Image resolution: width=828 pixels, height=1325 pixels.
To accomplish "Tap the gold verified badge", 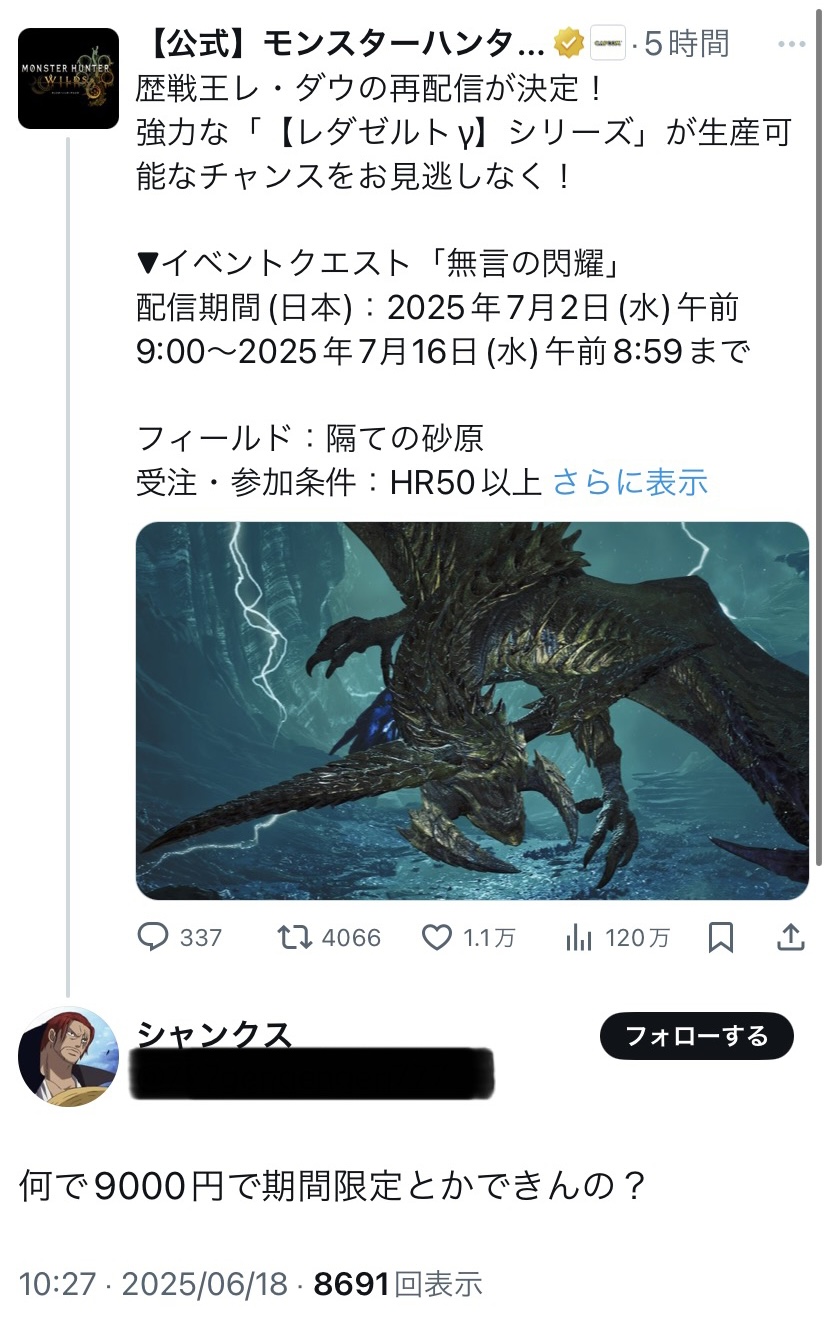I will (569, 44).
